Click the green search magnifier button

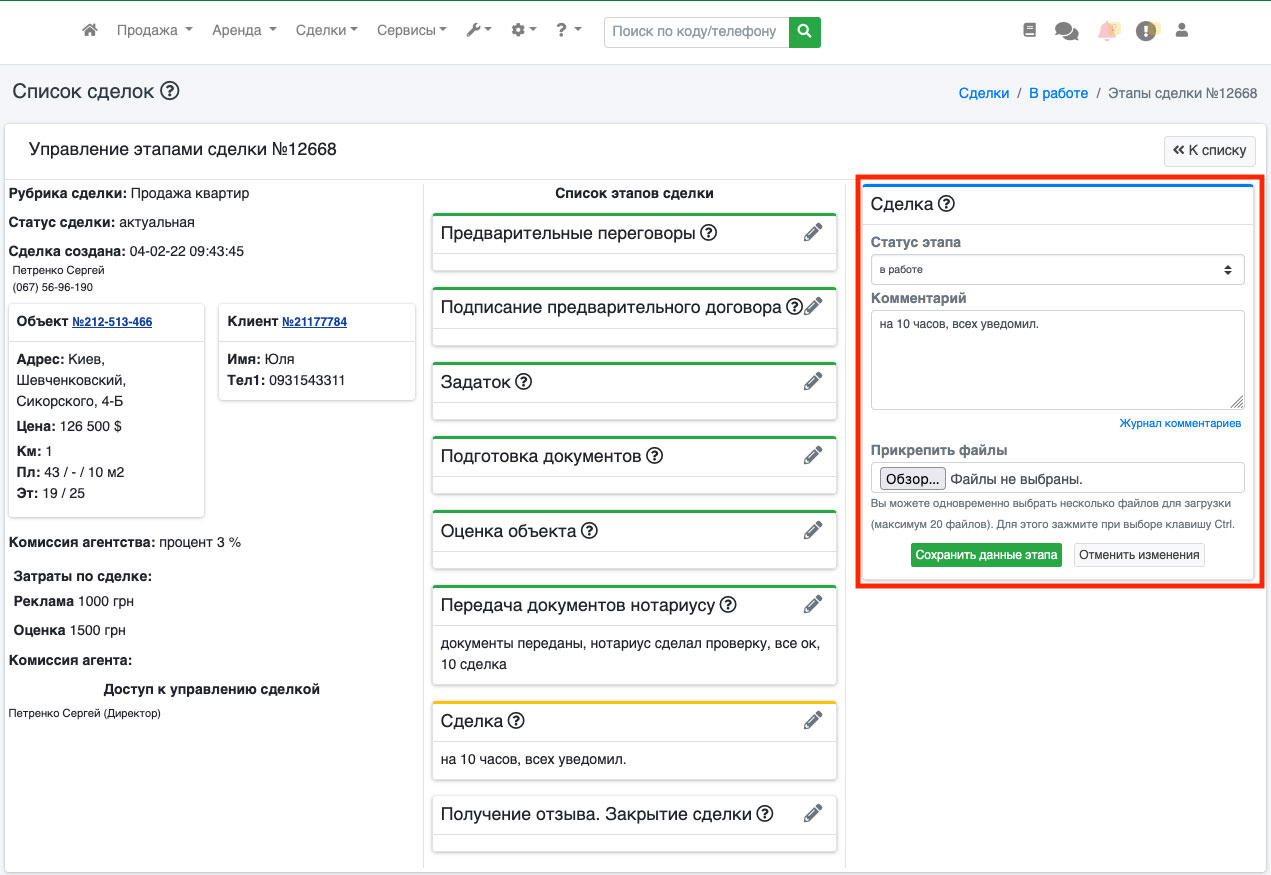tap(804, 31)
